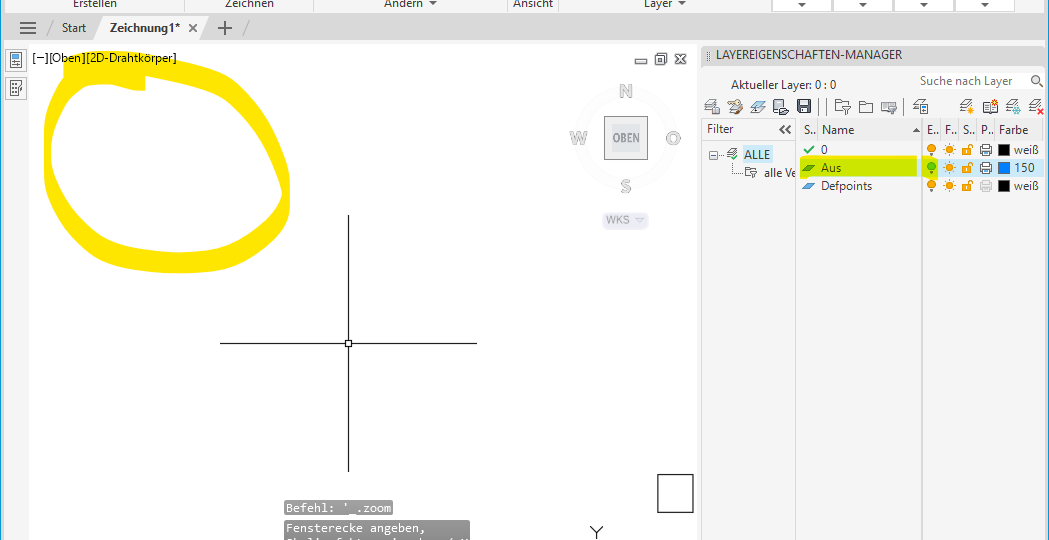
Task: Click the gray layer stack with funnel icon
Action: click(x=888, y=106)
